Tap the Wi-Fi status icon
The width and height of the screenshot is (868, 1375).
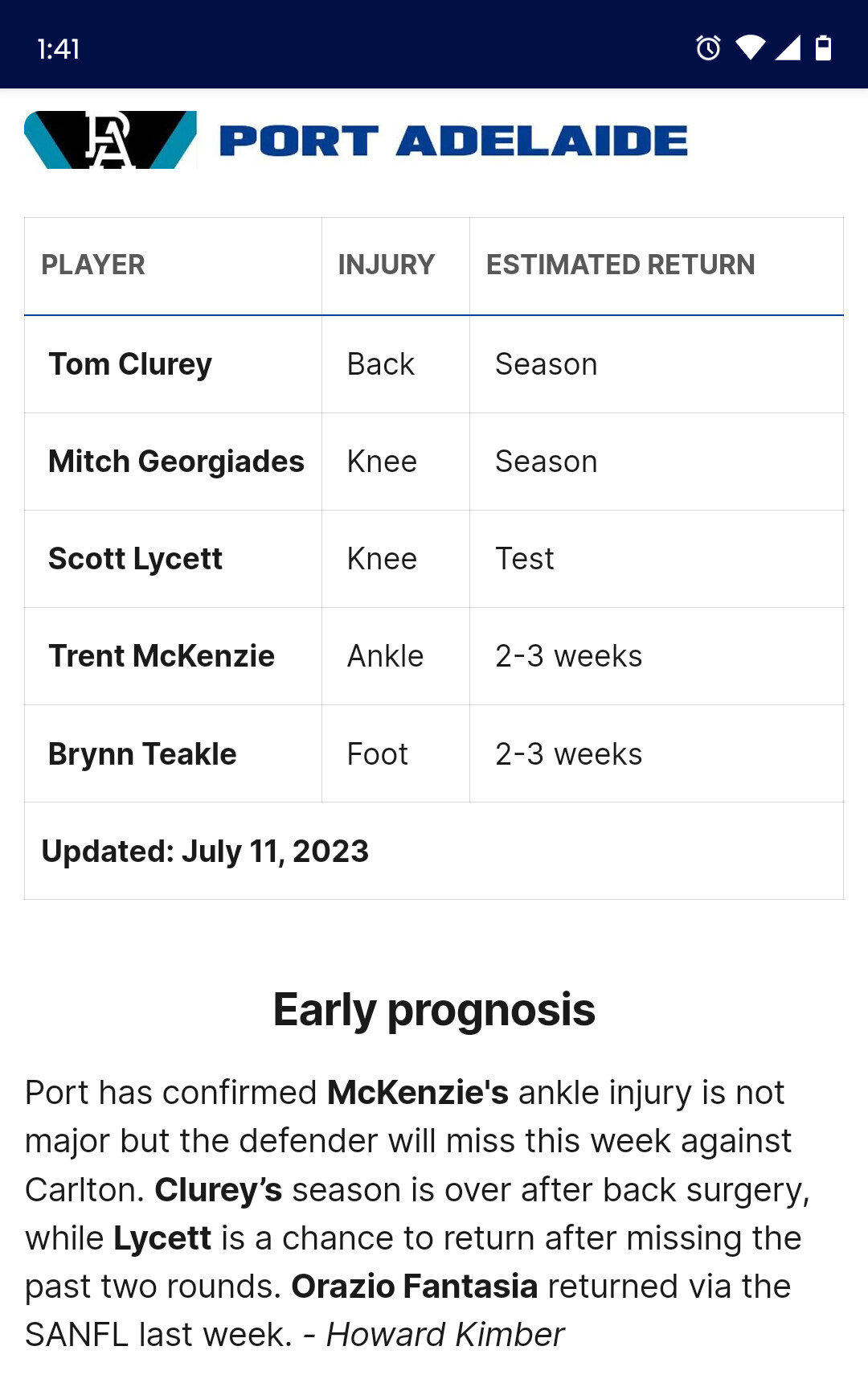[750, 48]
